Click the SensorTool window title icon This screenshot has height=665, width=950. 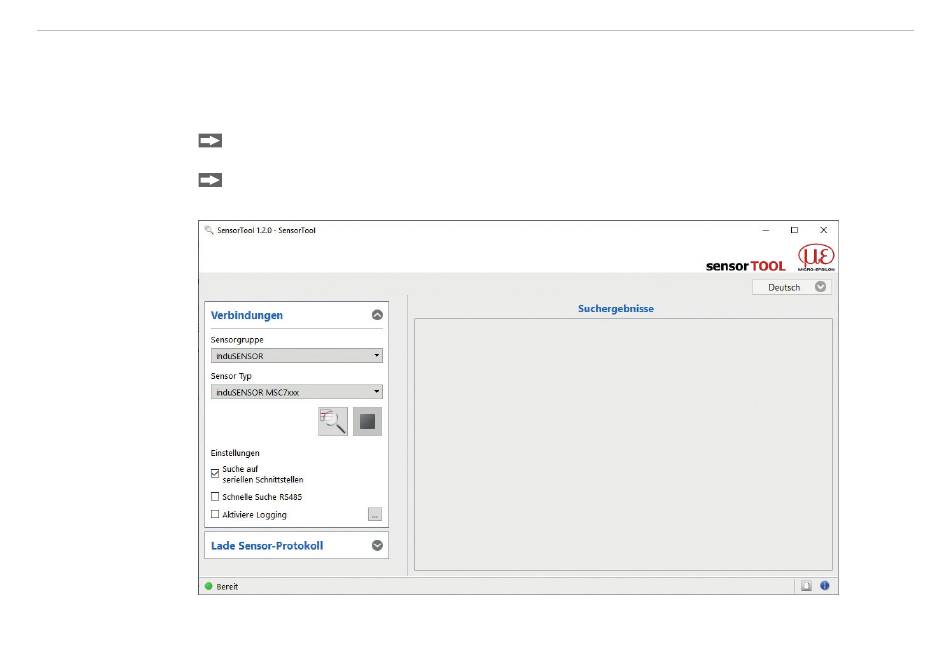[x=209, y=230]
